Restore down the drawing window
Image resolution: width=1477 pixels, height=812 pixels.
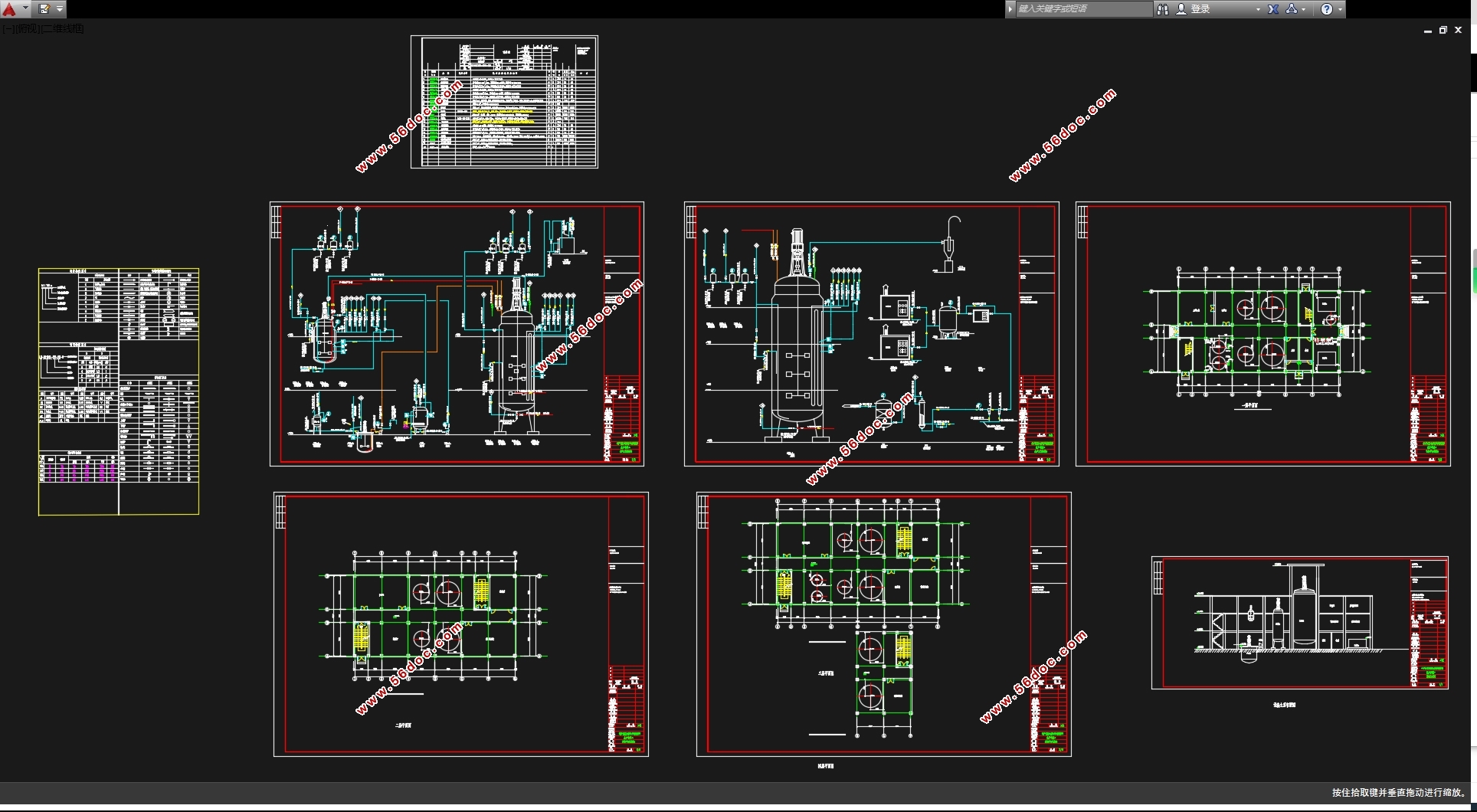point(1443,31)
